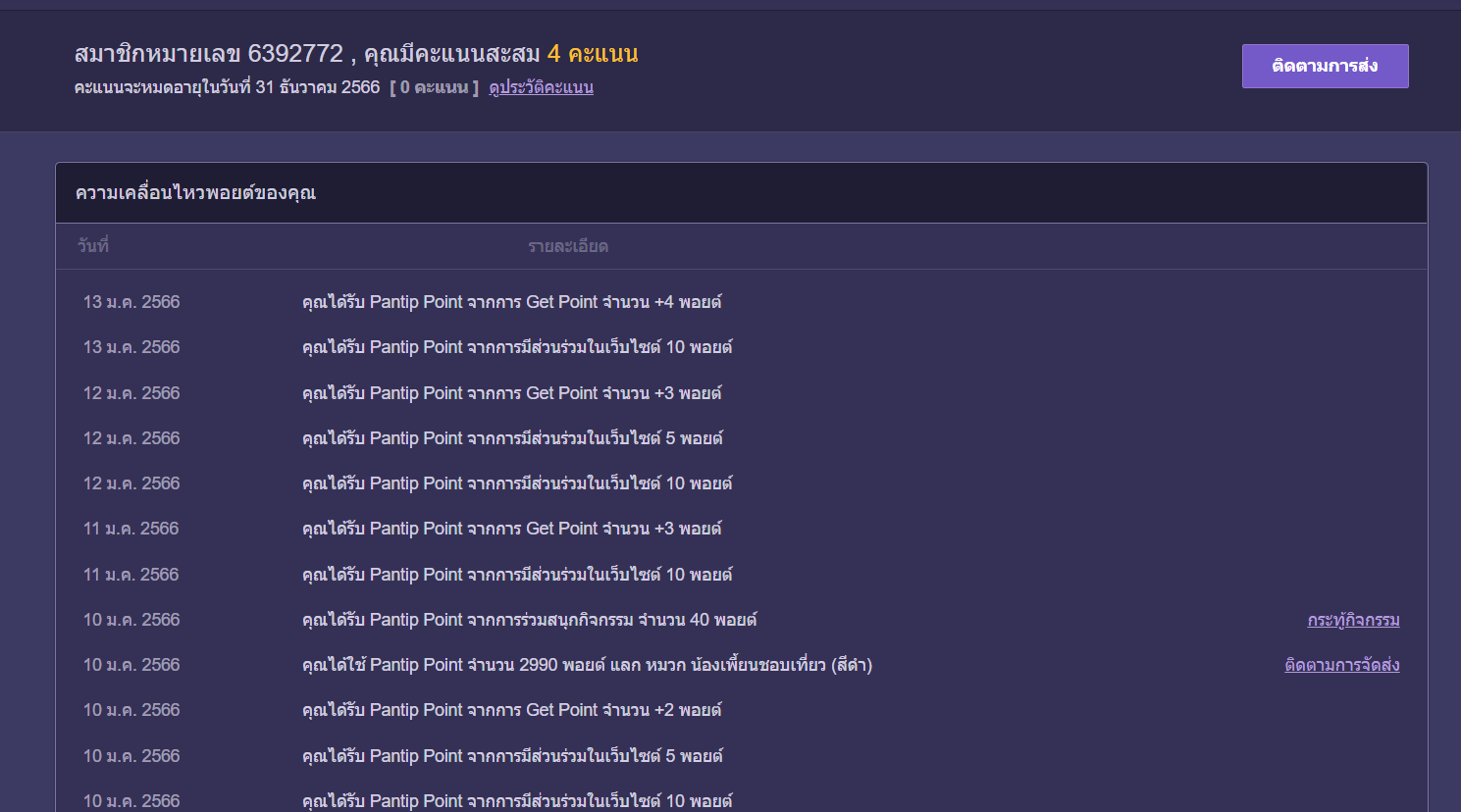Click the 31 ธันวาคม 2566 expiry date text
The width and height of the screenshot is (1461, 812).
pyautogui.click(x=317, y=87)
